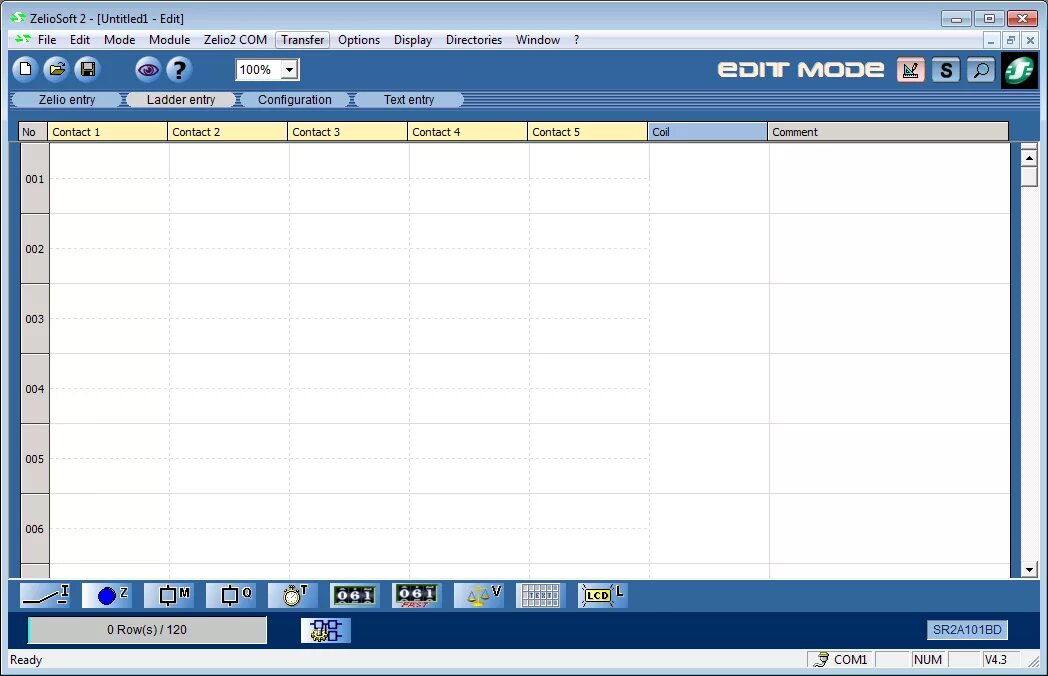
Task: Click Contact 3 column header
Action: pos(348,132)
